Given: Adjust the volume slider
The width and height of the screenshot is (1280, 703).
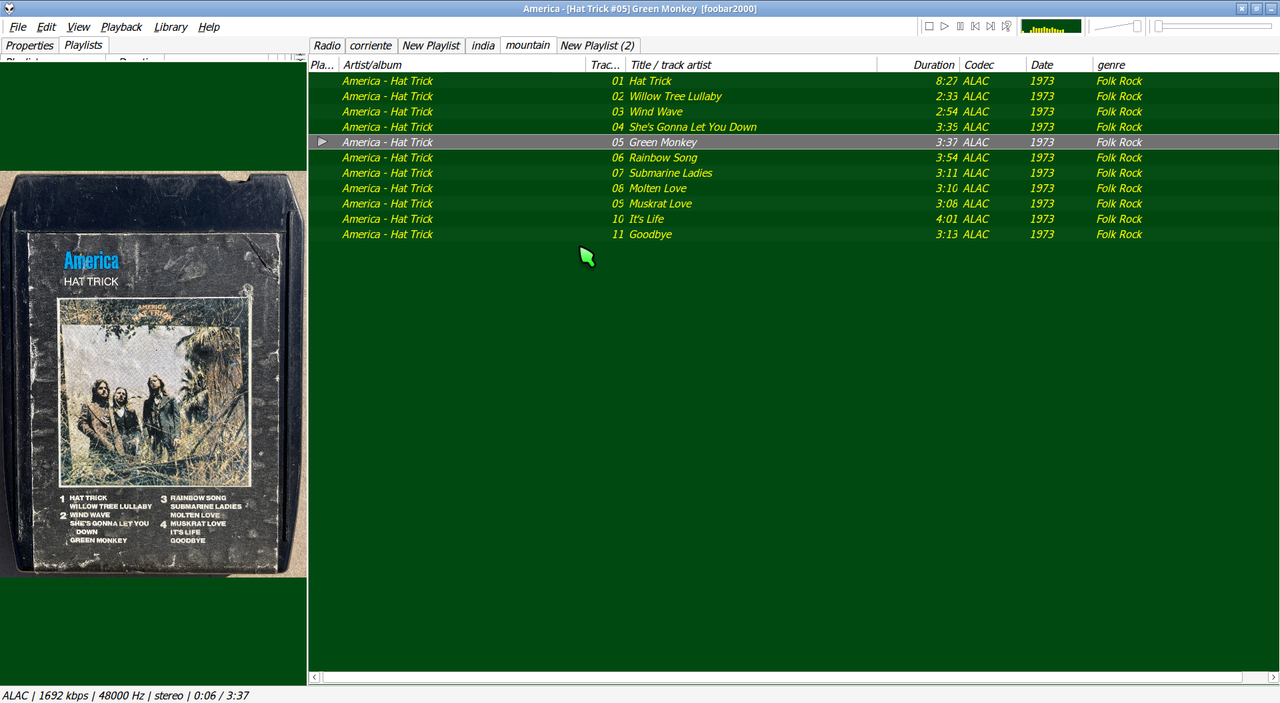Looking at the screenshot, I should point(1118,26).
